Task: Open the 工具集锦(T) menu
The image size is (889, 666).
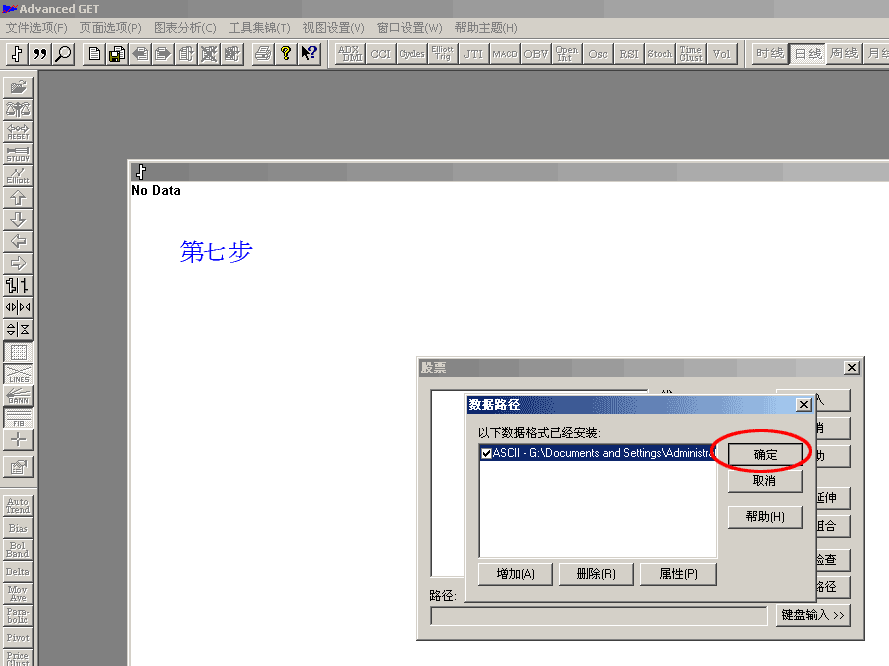Action: coord(260,28)
